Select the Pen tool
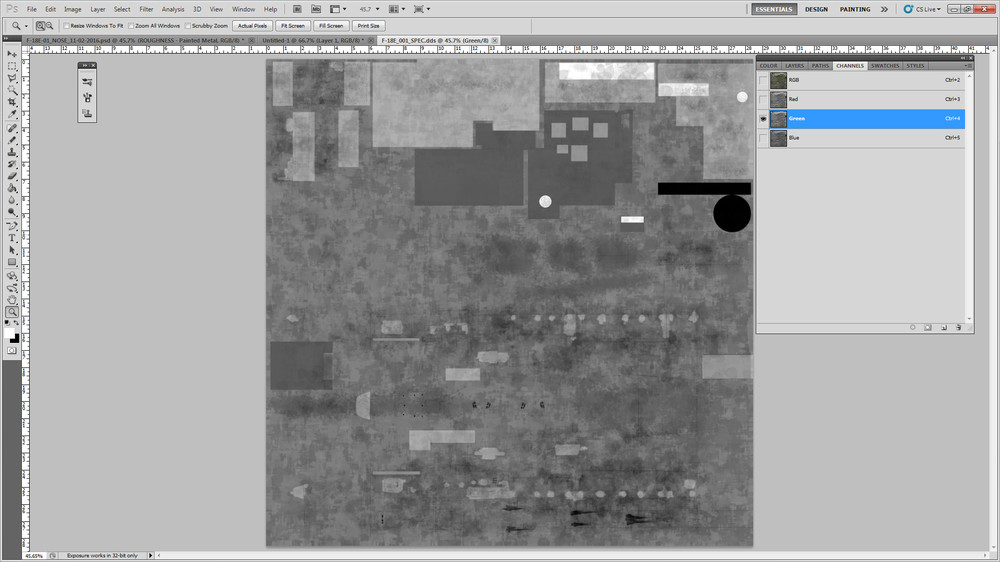The width and height of the screenshot is (1000, 562). (x=12, y=226)
